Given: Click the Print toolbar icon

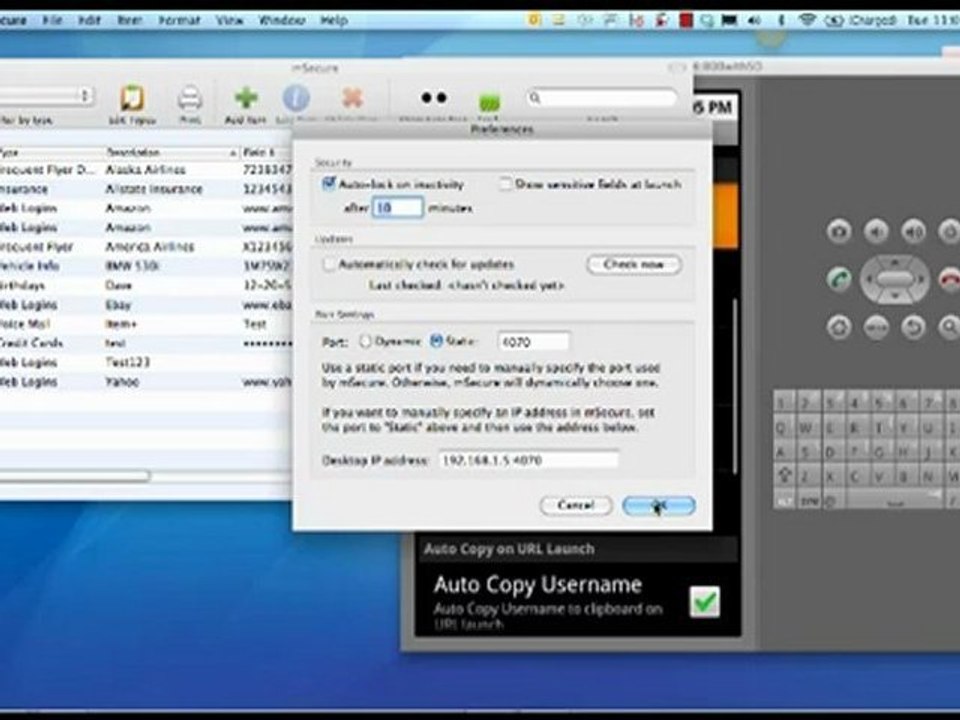Looking at the screenshot, I should click(x=190, y=98).
